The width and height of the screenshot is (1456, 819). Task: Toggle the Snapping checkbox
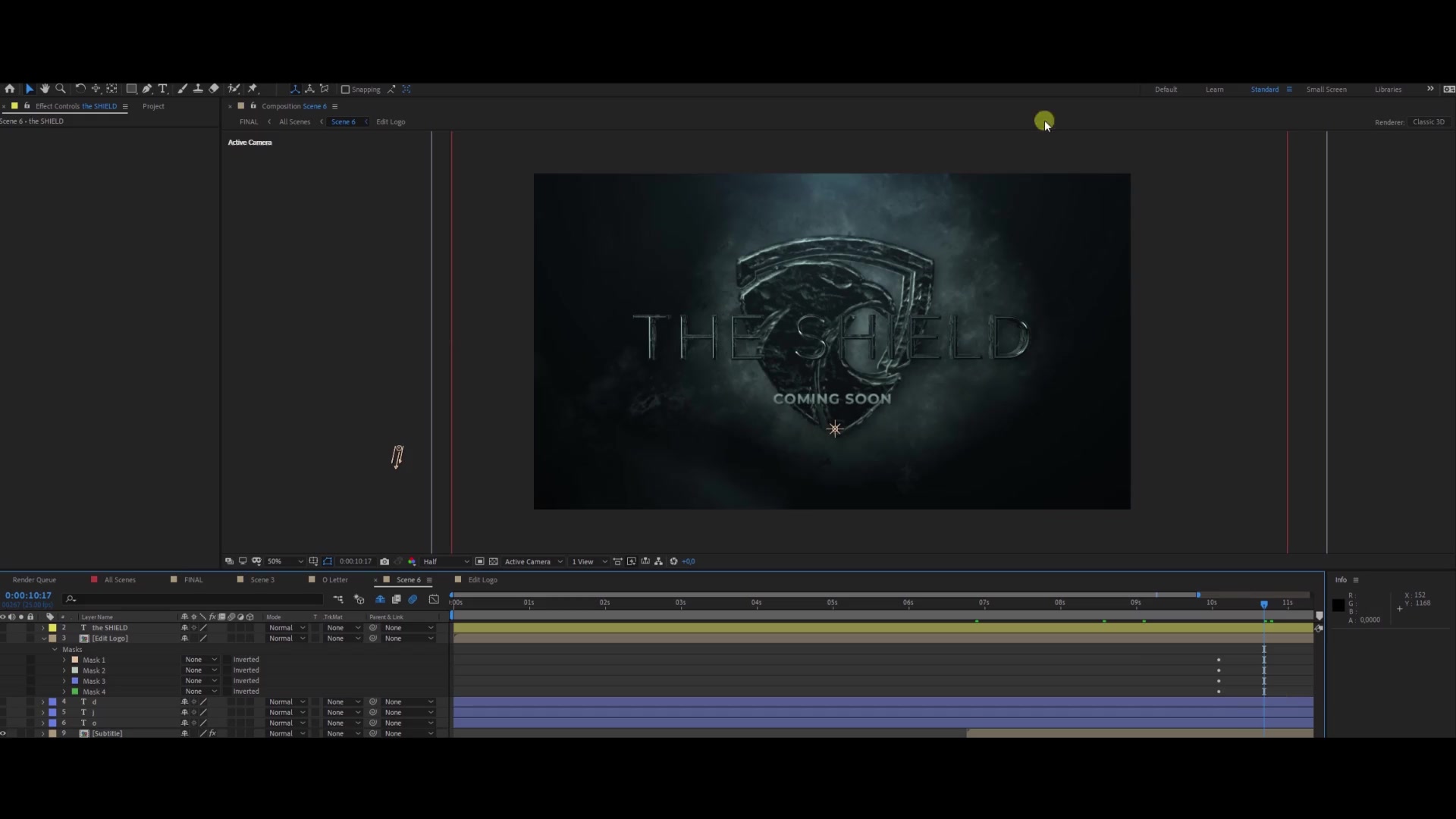[x=345, y=89]
